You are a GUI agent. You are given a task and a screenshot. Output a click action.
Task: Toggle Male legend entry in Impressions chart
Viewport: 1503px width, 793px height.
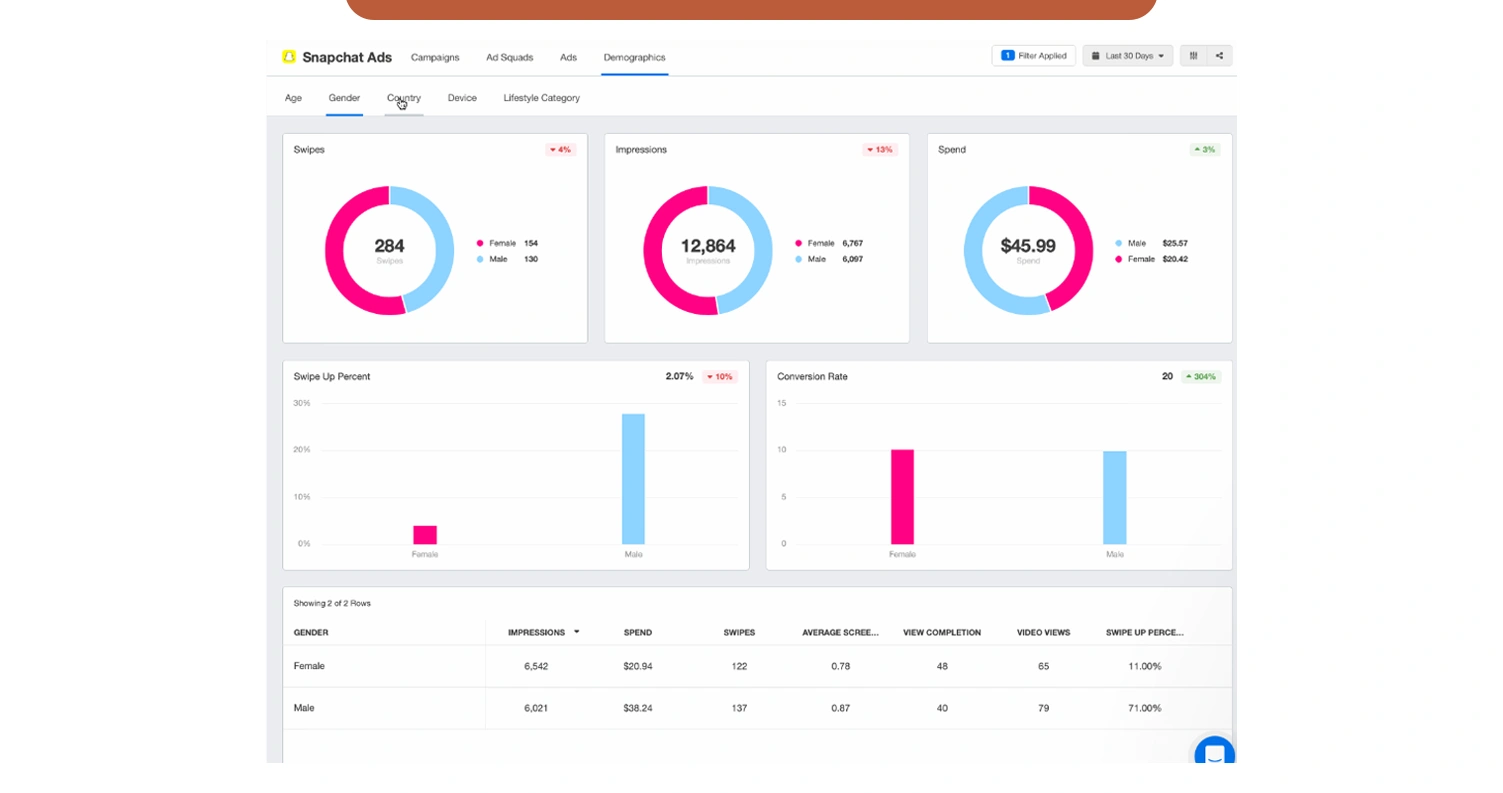[816, 259]
